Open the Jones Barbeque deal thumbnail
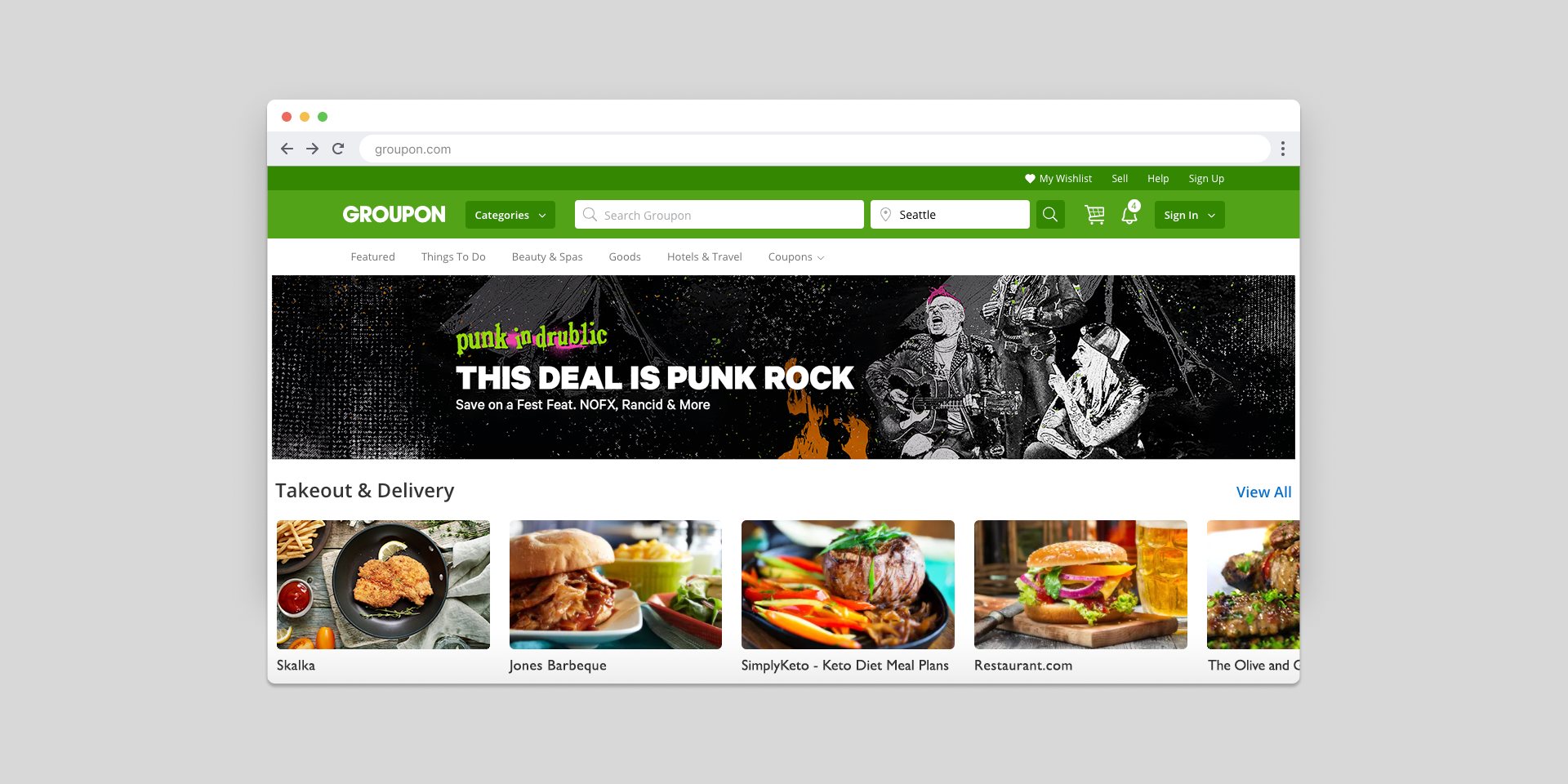1568x784 pixels. pyautogui.click(x=616, y=585)
